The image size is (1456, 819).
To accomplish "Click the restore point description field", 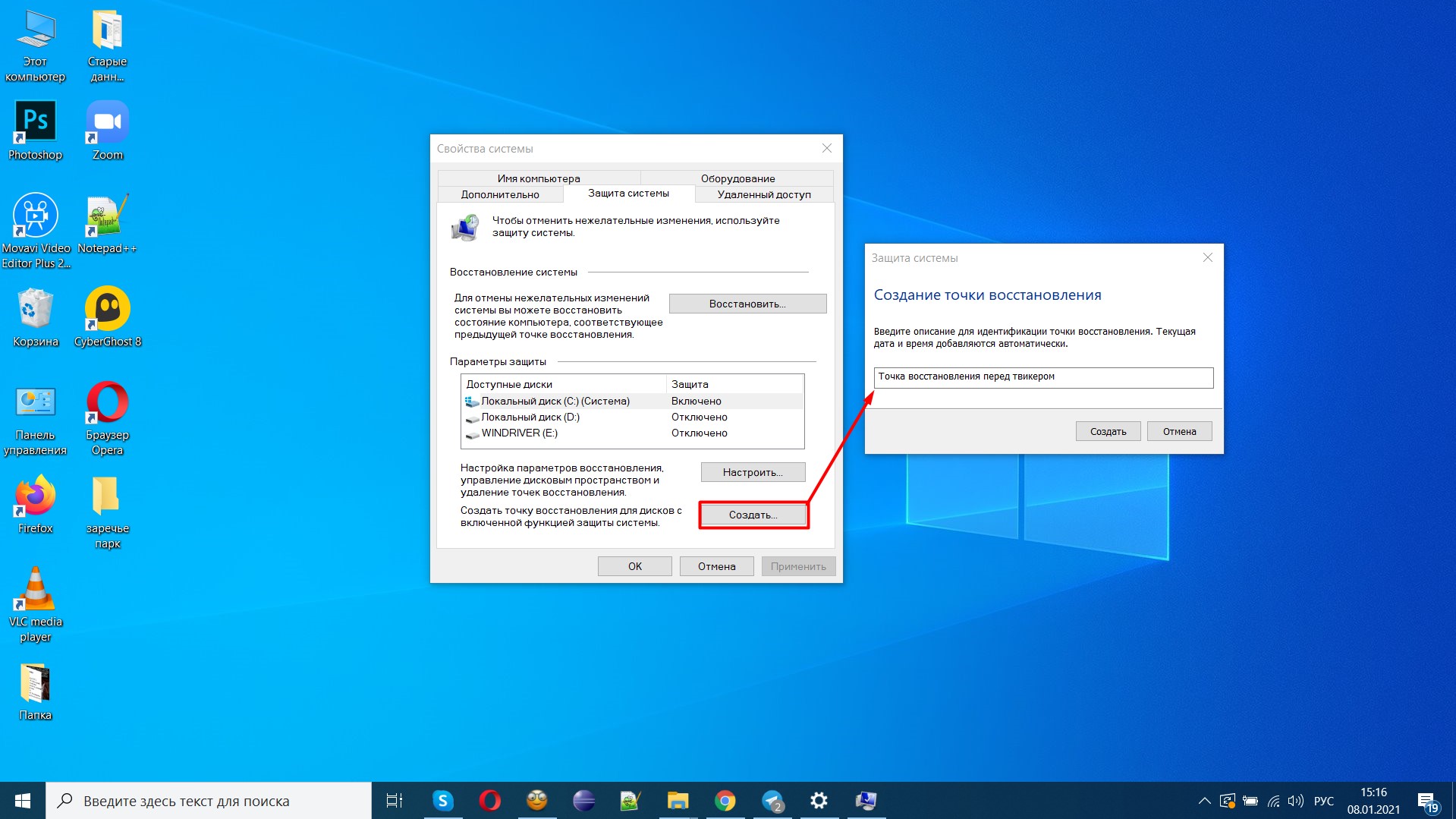I will click(x=1043, y=377).
